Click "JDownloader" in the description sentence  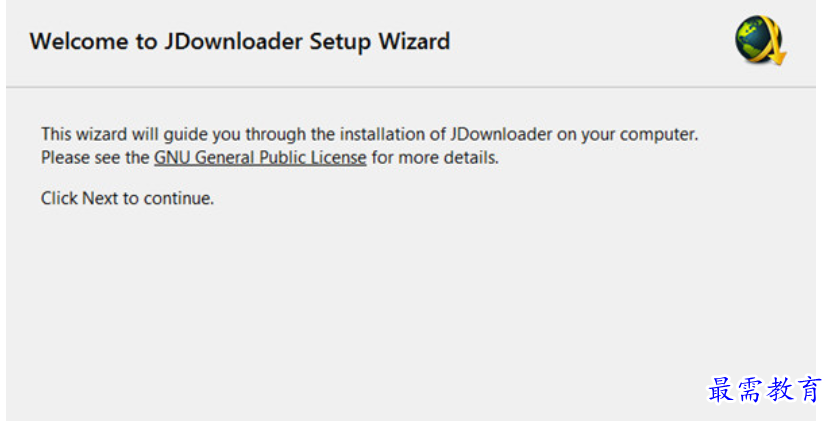(x=497, y=134)
